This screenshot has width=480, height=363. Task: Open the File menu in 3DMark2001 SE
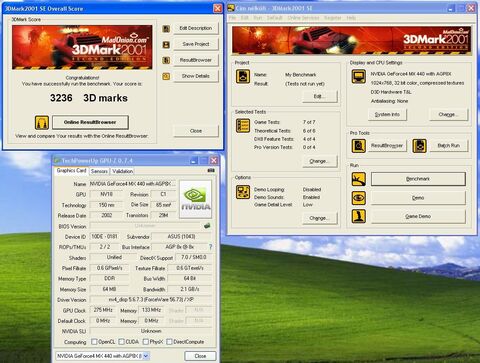(x=232, y=18)
